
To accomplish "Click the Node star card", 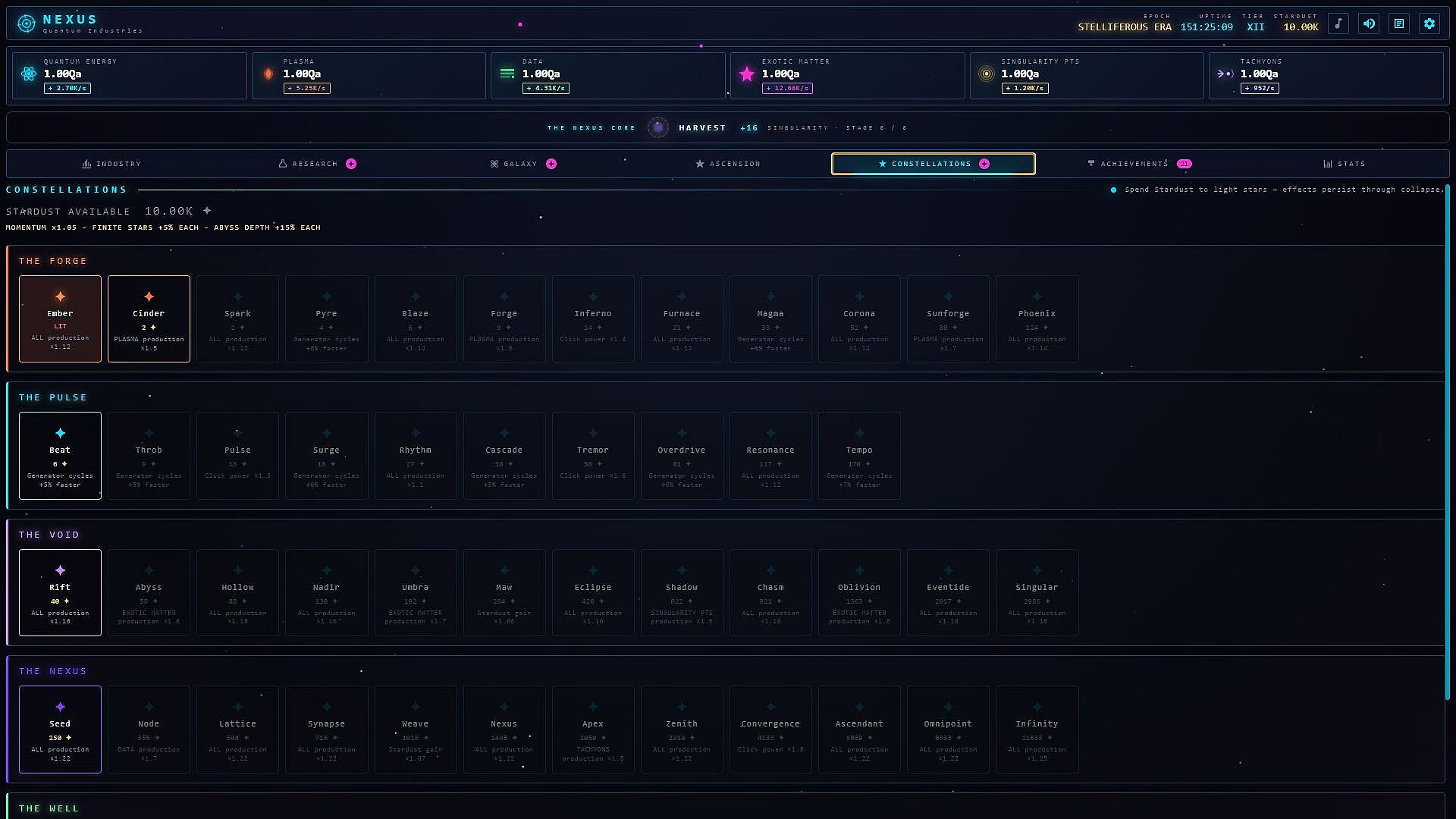I will [149, 730].
